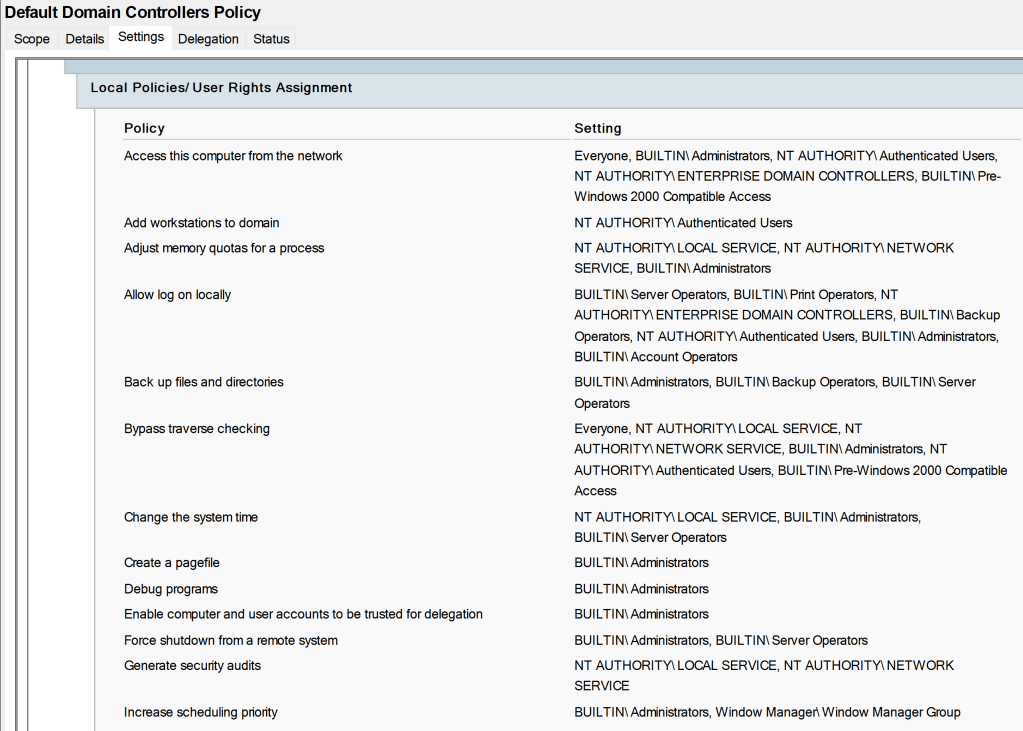This screenshot has height=731, width=1023.
Task: Select 'Force shutdown from a remote system'
Action: [x=230, y=640]
